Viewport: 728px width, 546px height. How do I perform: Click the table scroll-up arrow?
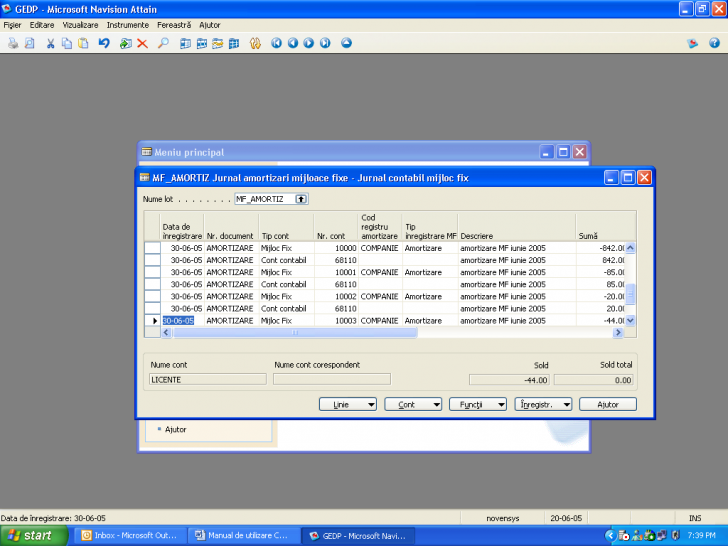pyautogui.click(x=630, y=248)
